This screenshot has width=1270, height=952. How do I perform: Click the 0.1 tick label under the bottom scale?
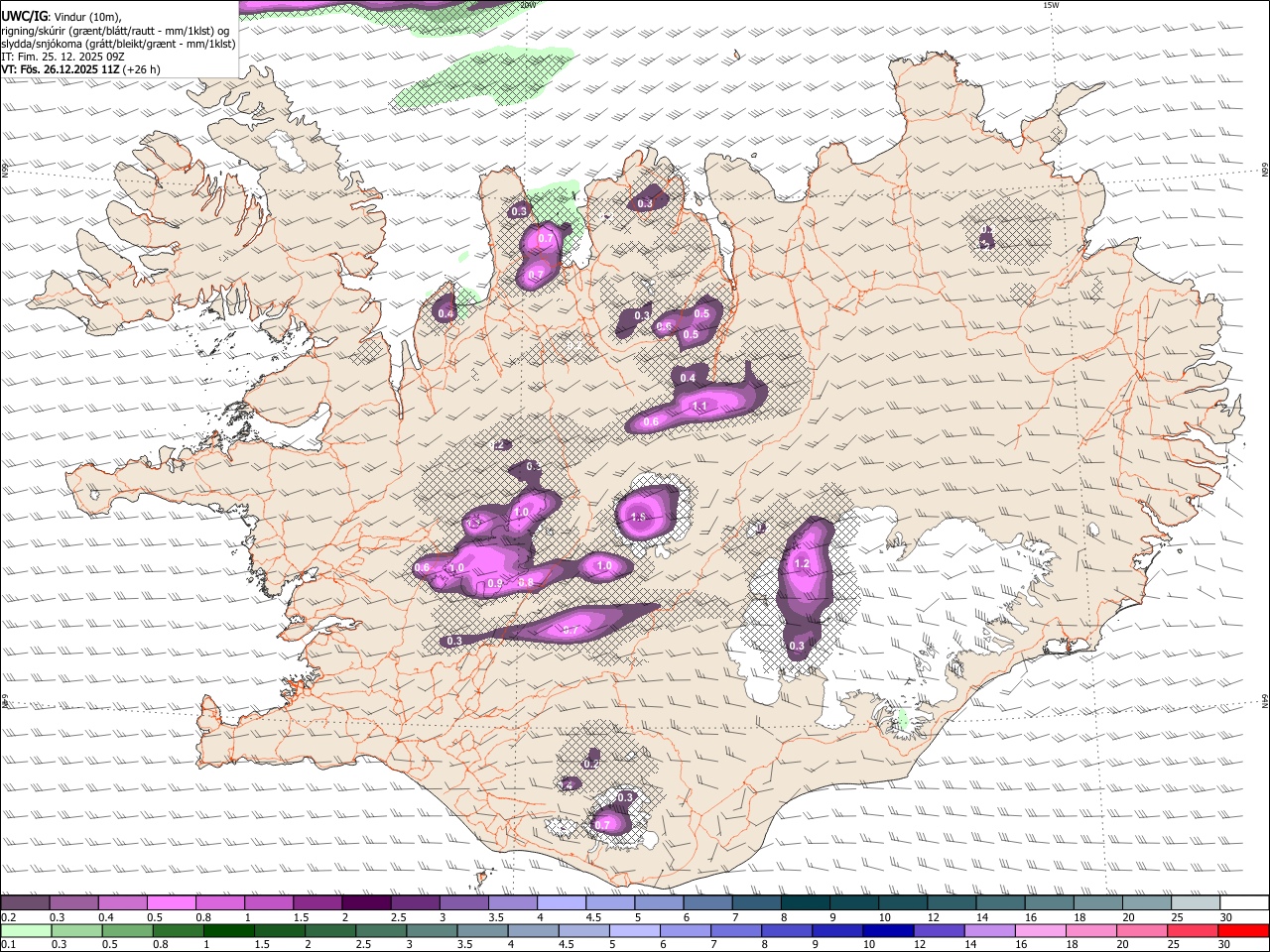point(8,945)
